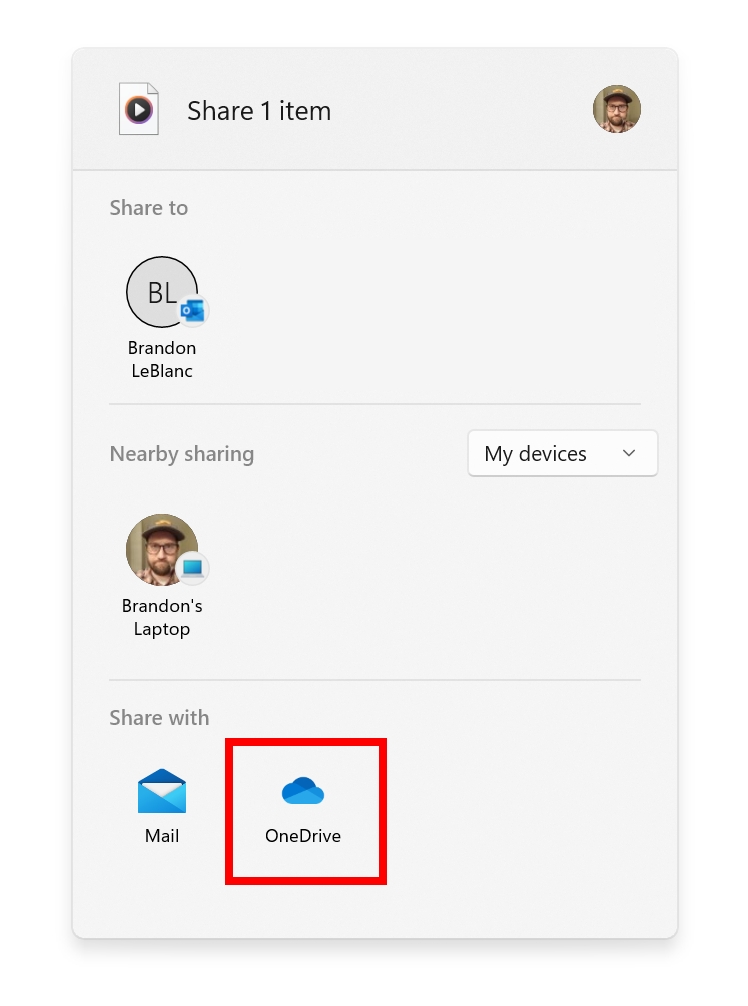The image size is (748, 1006).
Task: Click the media file thumbnail being shared
Action: pos(138,108)
